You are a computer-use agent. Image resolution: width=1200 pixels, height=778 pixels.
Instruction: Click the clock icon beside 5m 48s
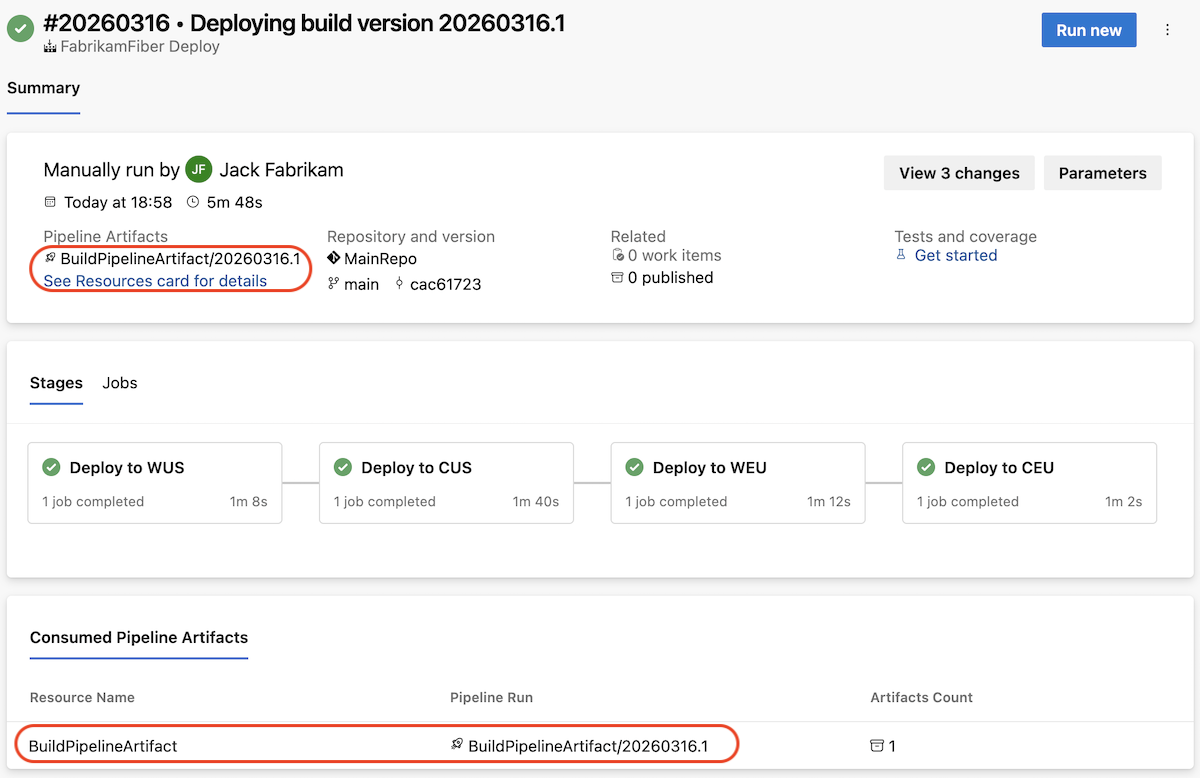pos(193,202)
